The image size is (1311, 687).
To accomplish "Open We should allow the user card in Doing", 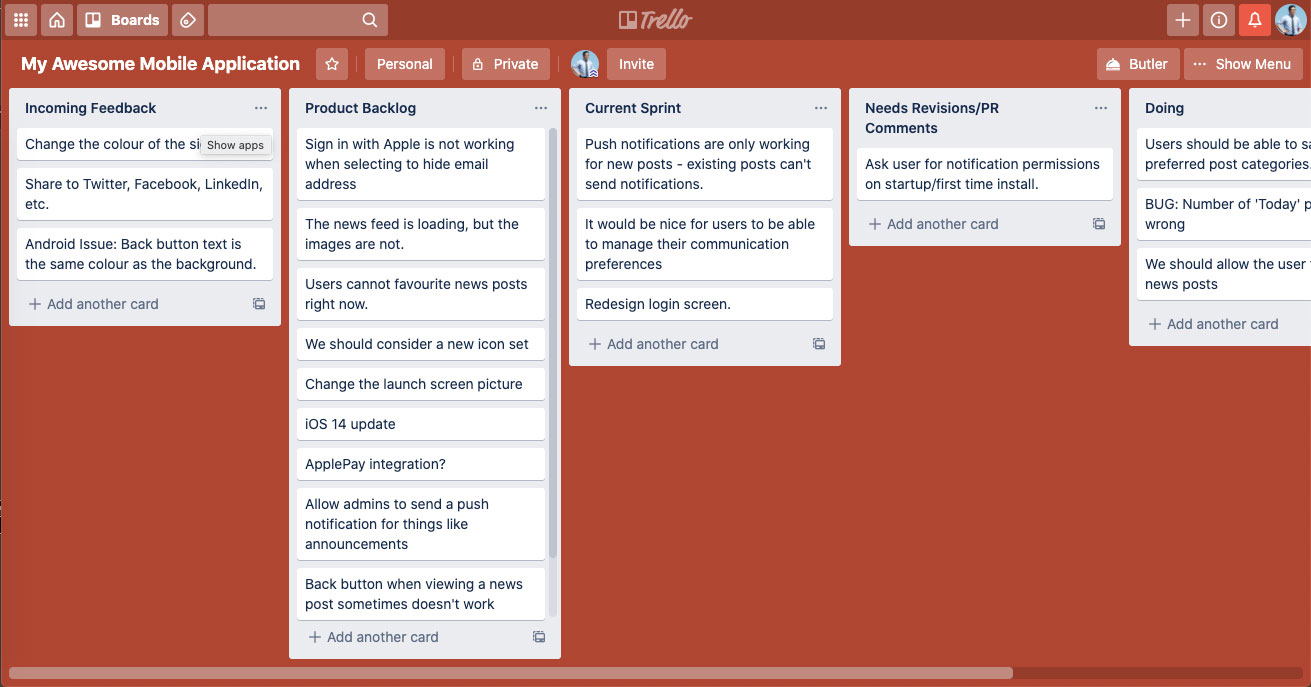I will pyautogui.click(x=1224, y=274).
